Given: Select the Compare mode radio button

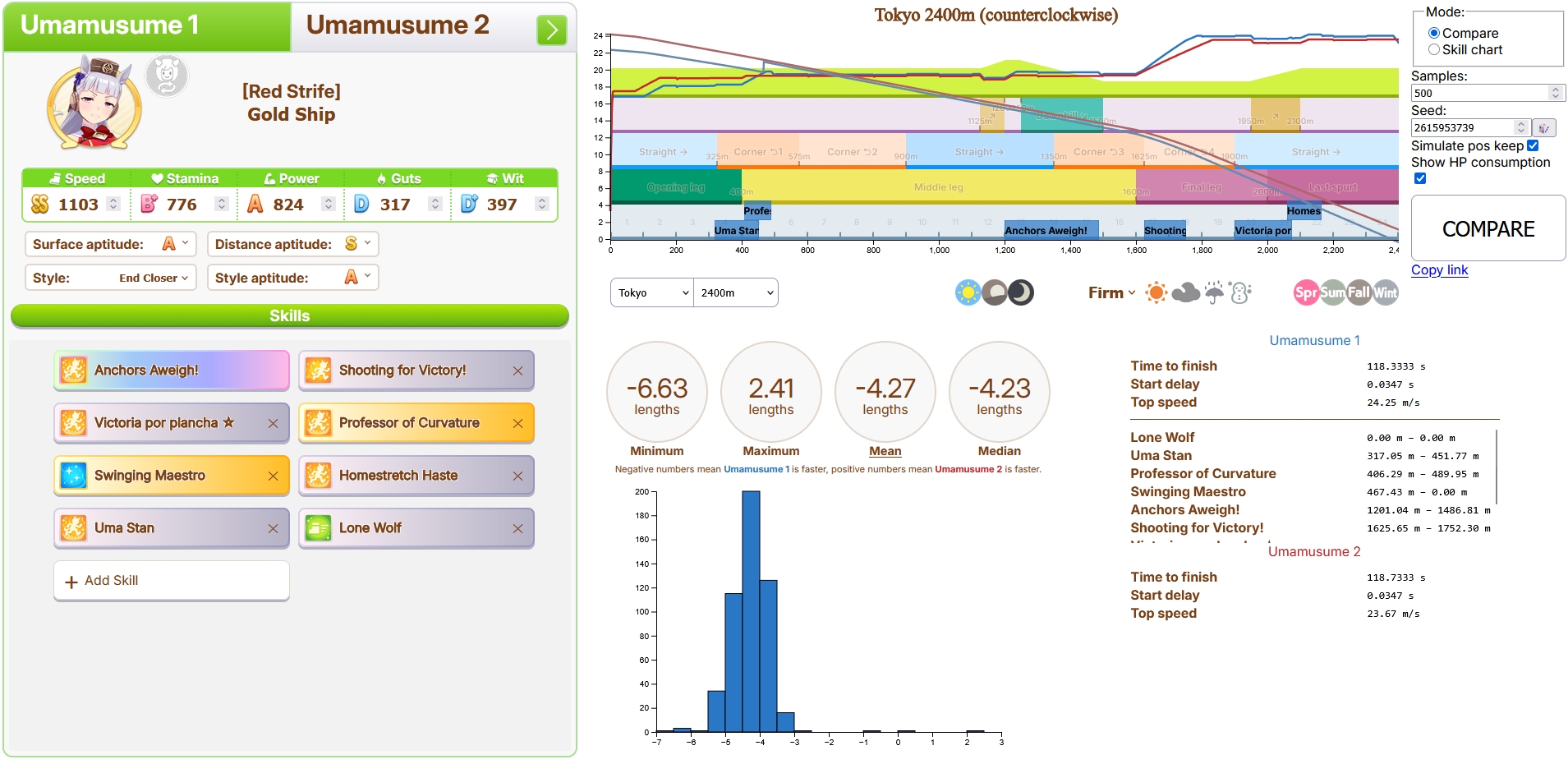Looking at the screenshot, I should (x=1434, y=33).
